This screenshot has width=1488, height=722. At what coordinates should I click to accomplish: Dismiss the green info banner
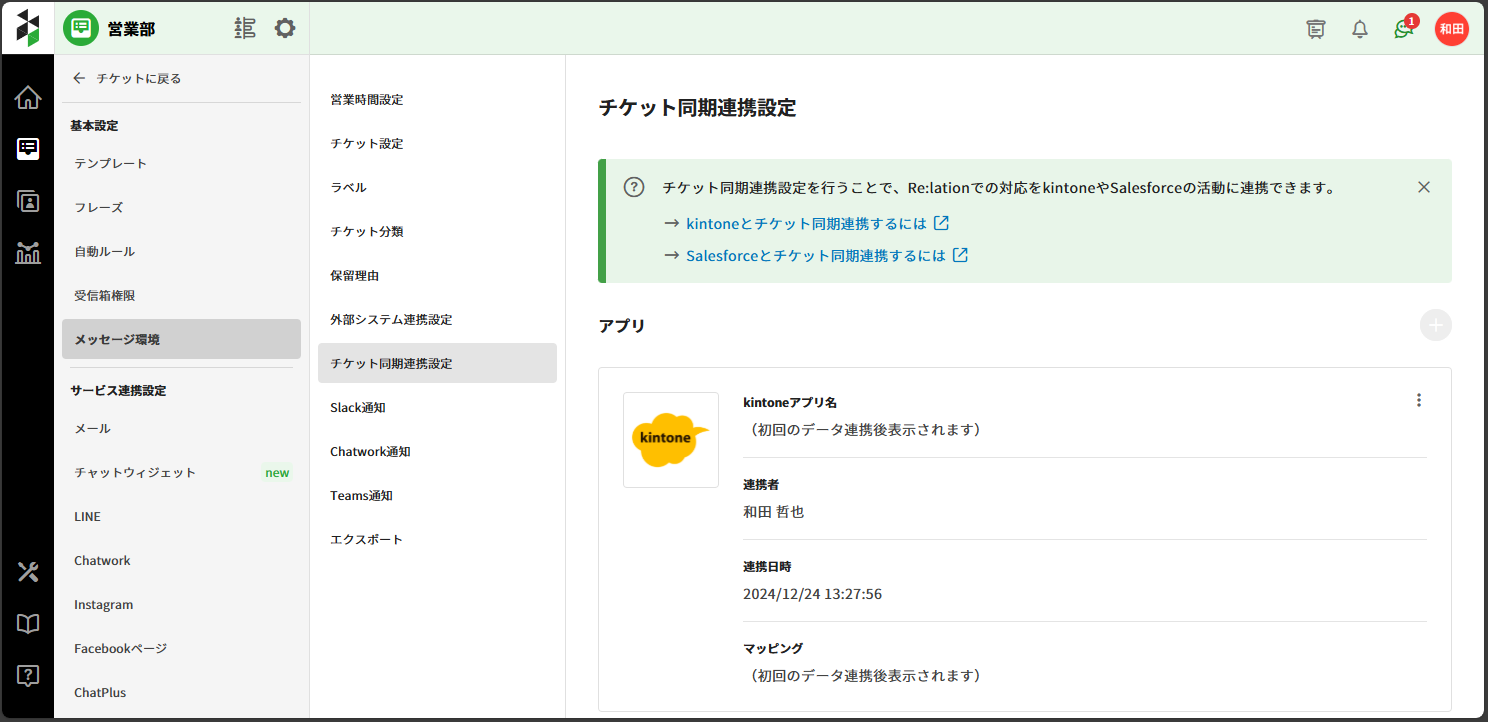coord(1424,187)
